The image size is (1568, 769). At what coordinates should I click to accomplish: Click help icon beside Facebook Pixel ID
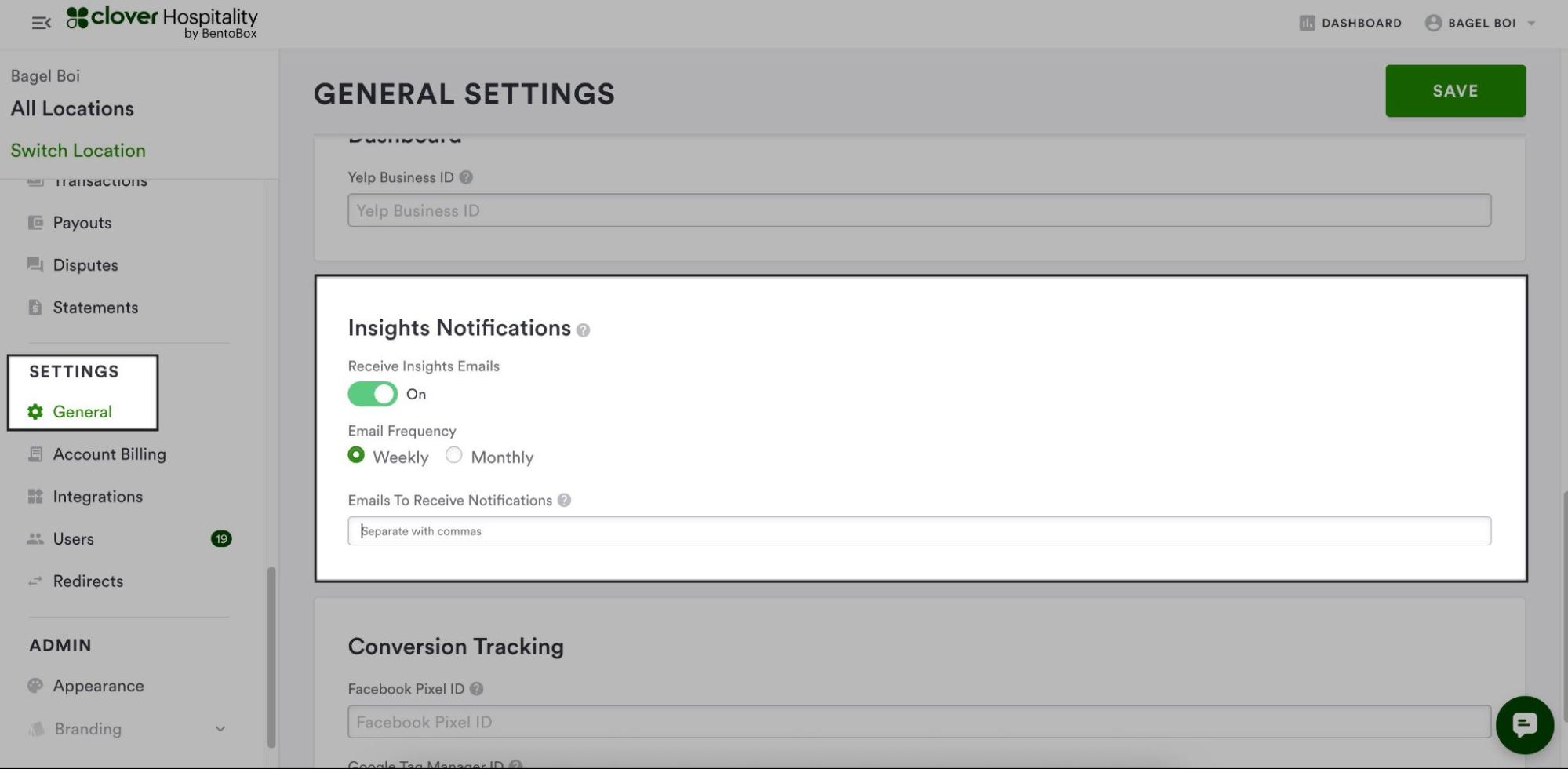(x=476, y=688)
